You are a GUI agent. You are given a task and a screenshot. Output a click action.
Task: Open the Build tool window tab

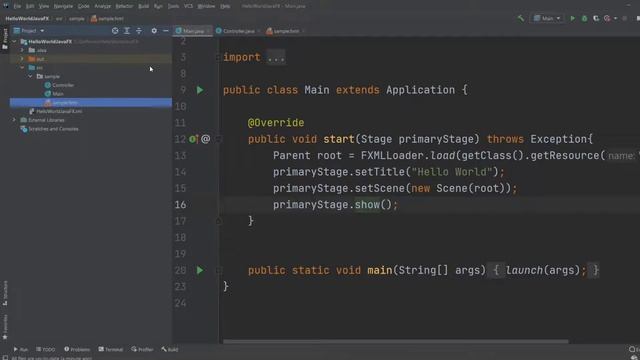(169, 349)
